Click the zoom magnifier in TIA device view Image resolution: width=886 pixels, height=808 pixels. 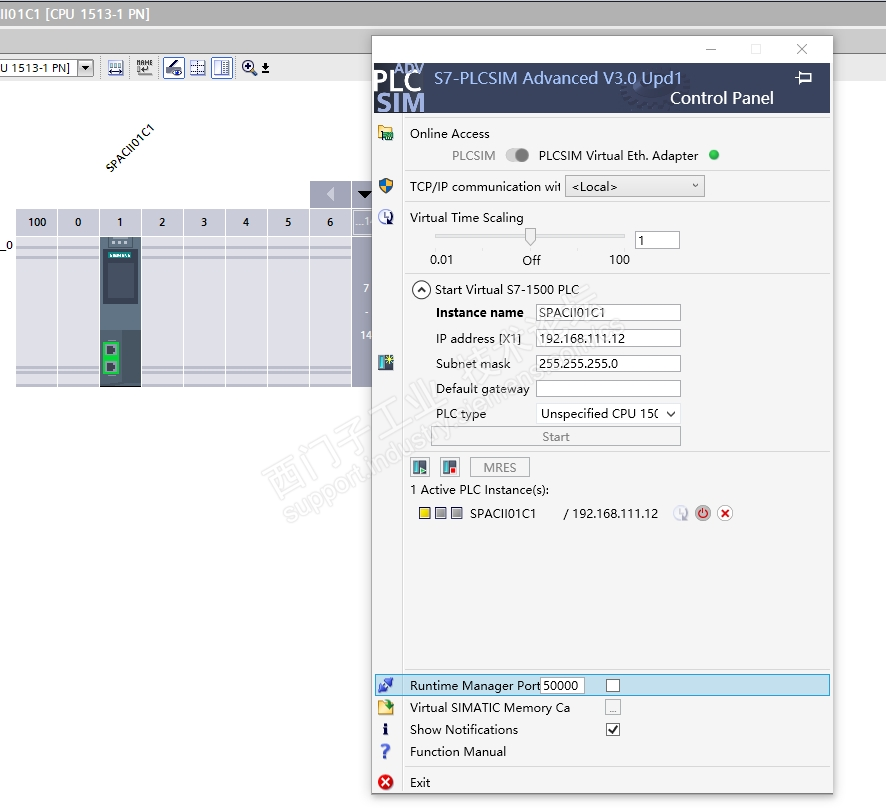coord(249,68)
